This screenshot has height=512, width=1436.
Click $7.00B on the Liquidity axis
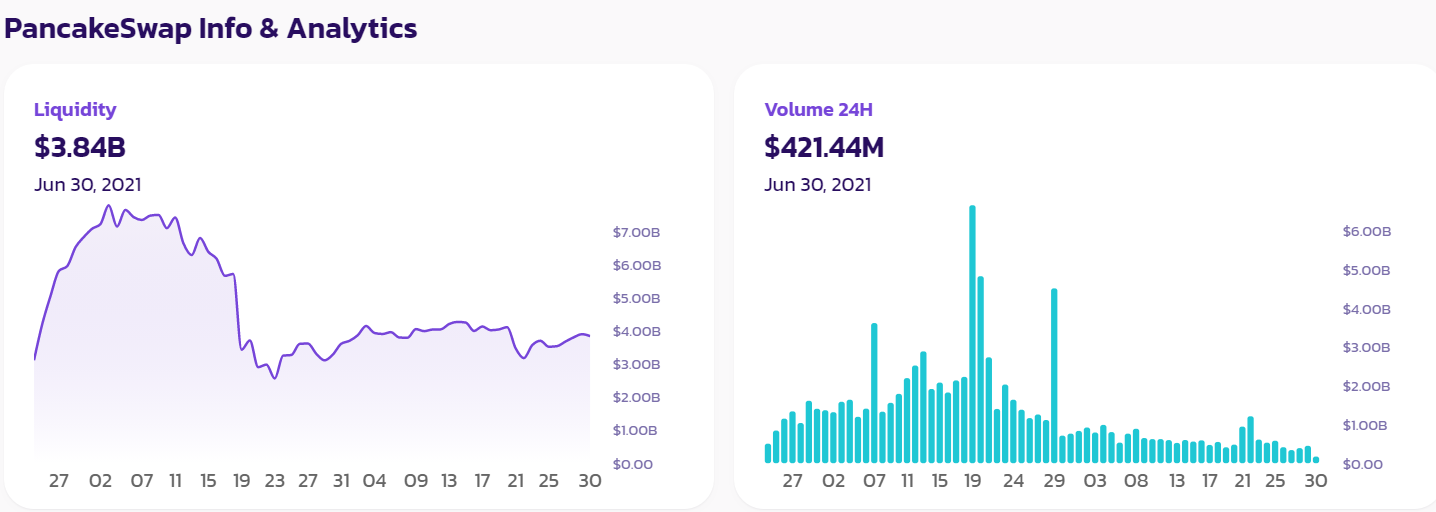[x=637, y=232]
